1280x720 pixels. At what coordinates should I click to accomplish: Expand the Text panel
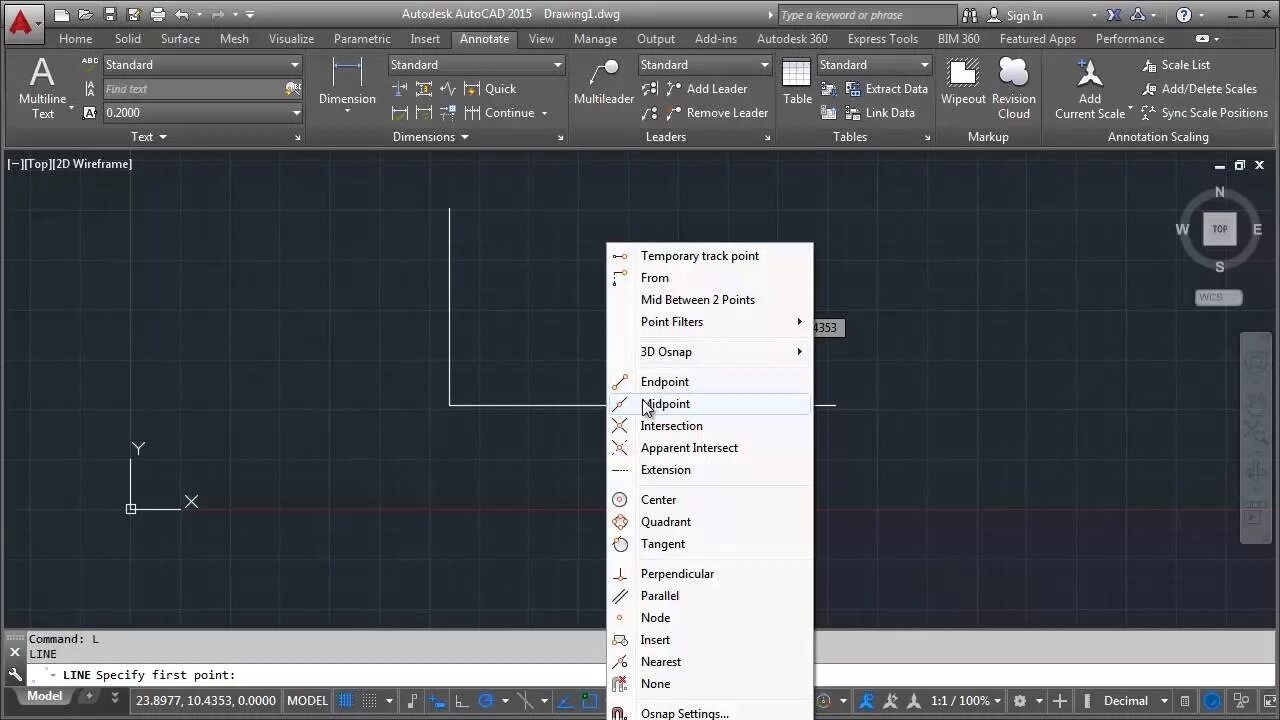(x=148, y=137)
